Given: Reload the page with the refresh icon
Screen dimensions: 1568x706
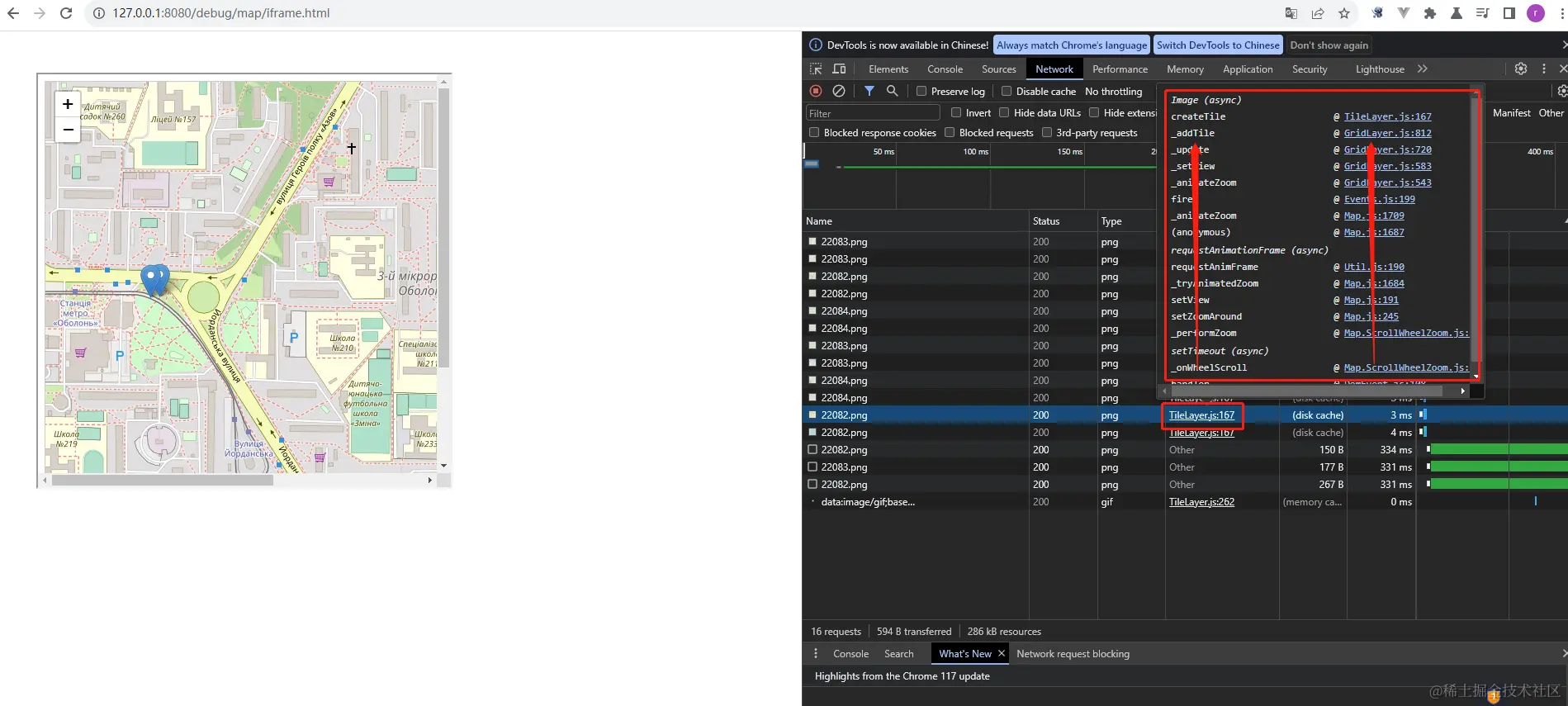Looking at the screenshot, I should point(66,13).
